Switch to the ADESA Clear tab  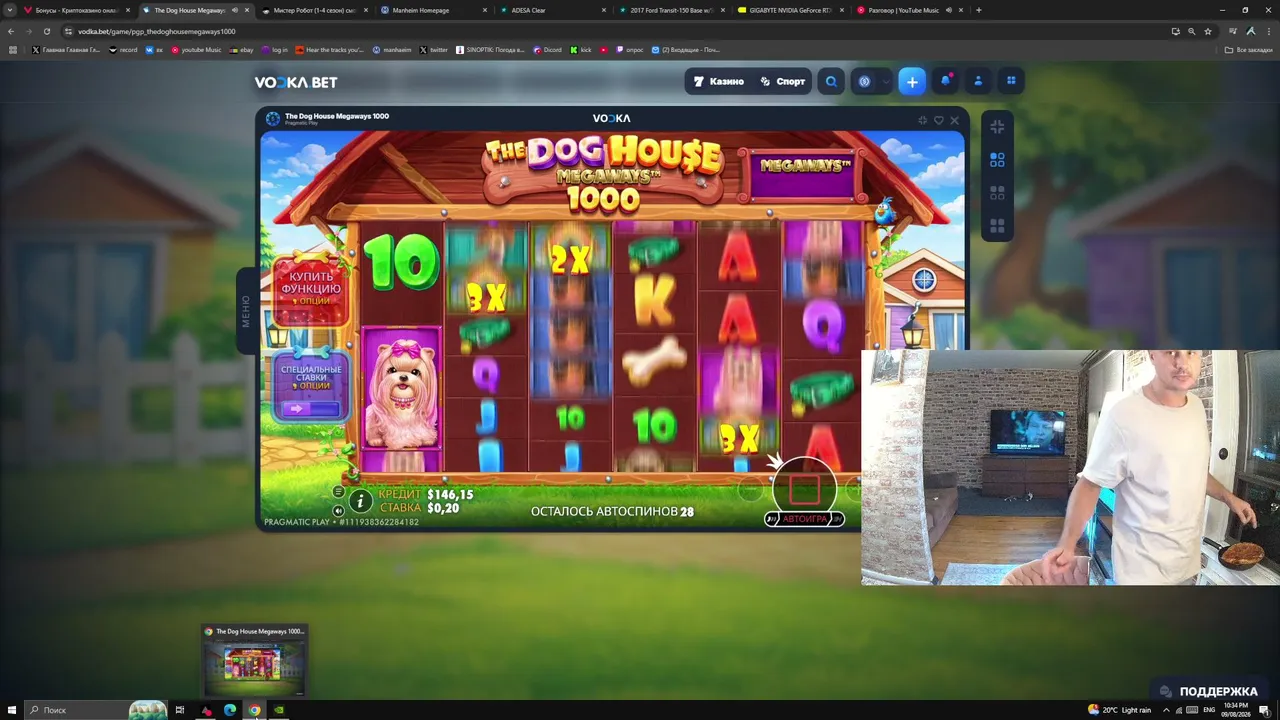pos(551,10)
